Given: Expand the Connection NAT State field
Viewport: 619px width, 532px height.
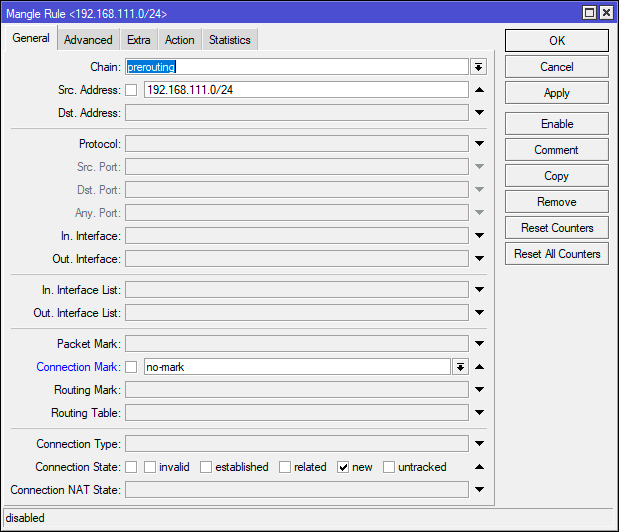Looking at the screenshot, I should click(479, 490).
